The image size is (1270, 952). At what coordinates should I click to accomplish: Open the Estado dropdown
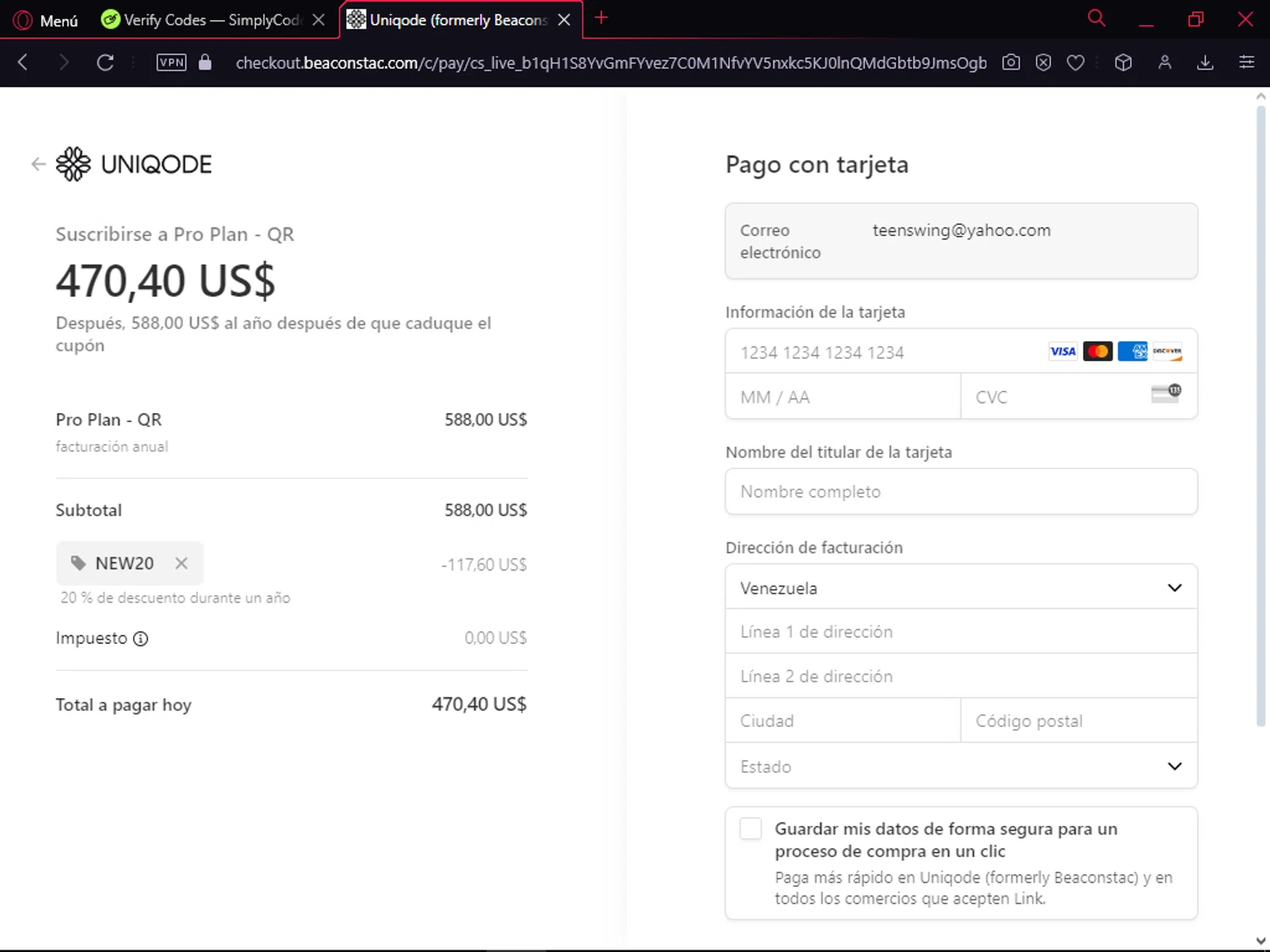click(961, 766)
